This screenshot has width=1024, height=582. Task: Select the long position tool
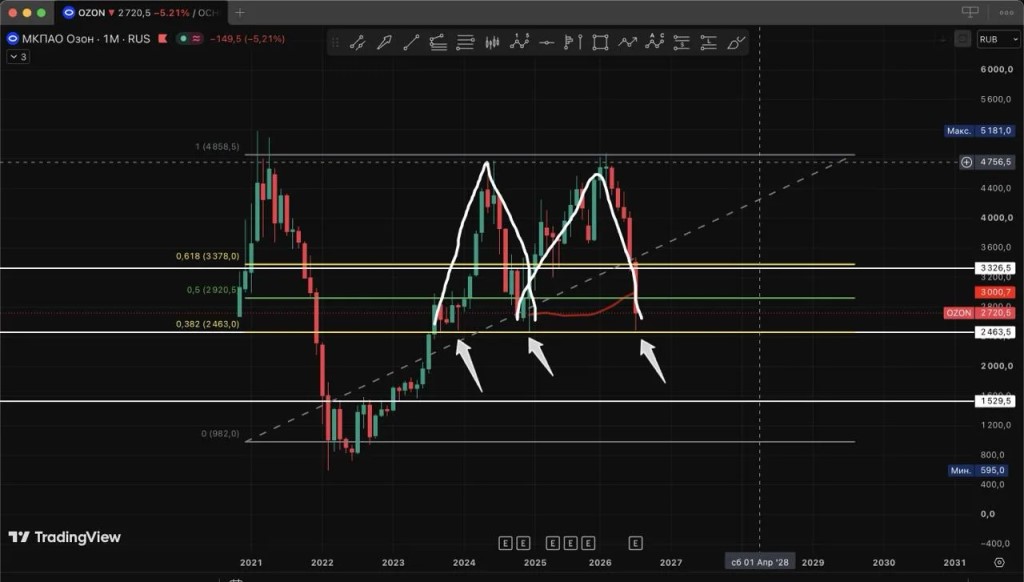point(708,42)
